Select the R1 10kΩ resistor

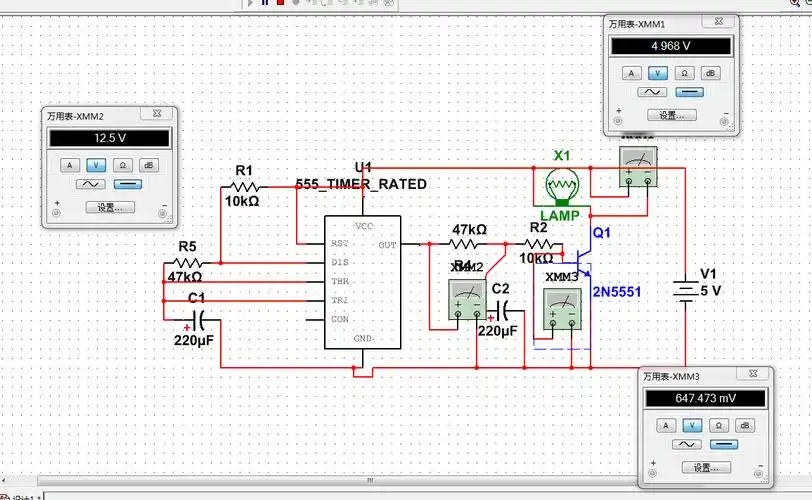(245, 186)
